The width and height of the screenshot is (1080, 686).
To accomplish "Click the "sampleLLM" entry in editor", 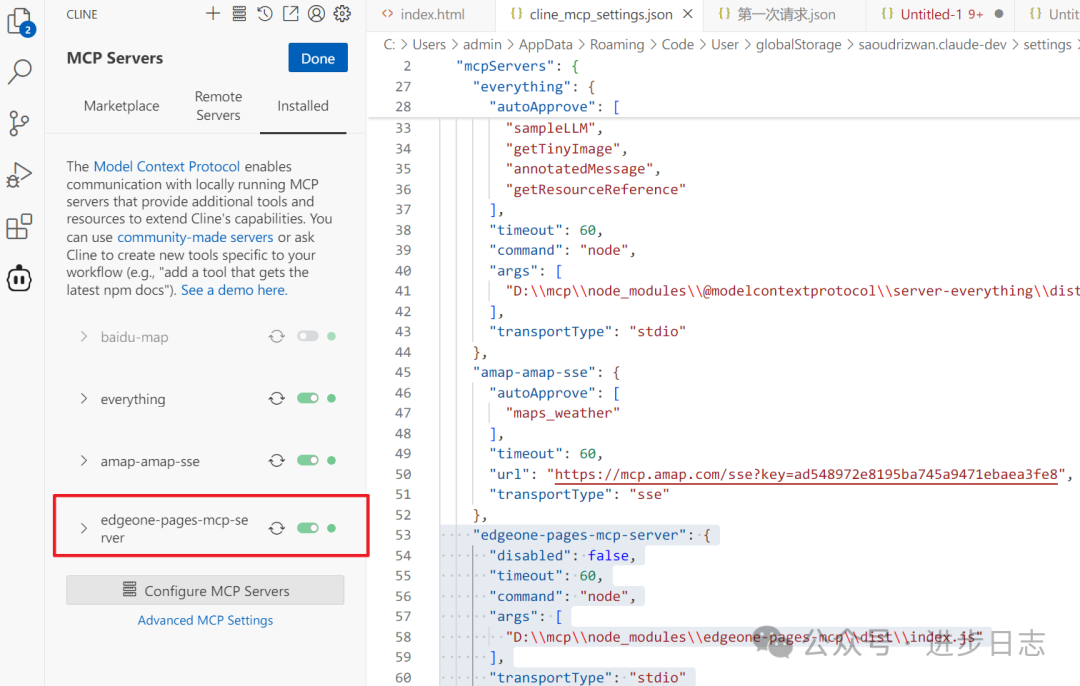I will click(550, 128).
